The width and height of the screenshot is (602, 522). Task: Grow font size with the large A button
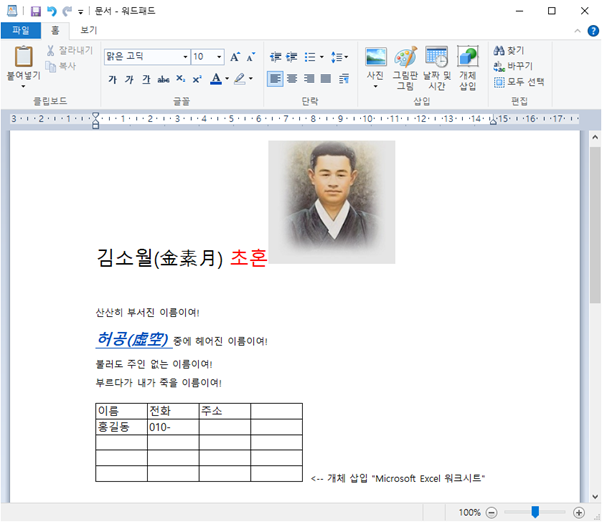pos(235,57)
